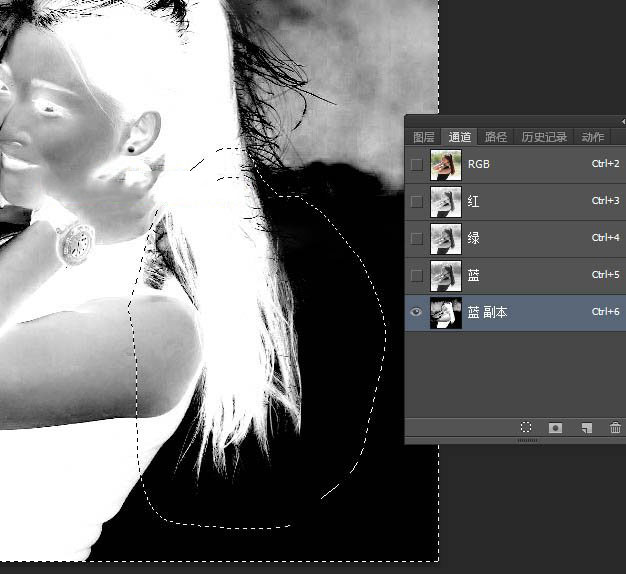Delete current channel with trash icon
The width and height of the screenshot is (626, 574).
click(x=615, y=428)
